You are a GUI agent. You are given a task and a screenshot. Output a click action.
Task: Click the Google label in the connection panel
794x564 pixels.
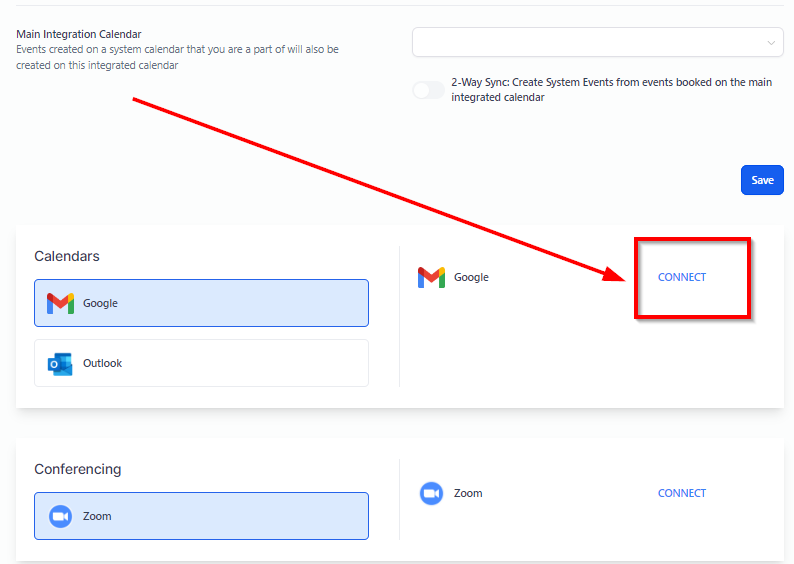[x=471, y=277]
